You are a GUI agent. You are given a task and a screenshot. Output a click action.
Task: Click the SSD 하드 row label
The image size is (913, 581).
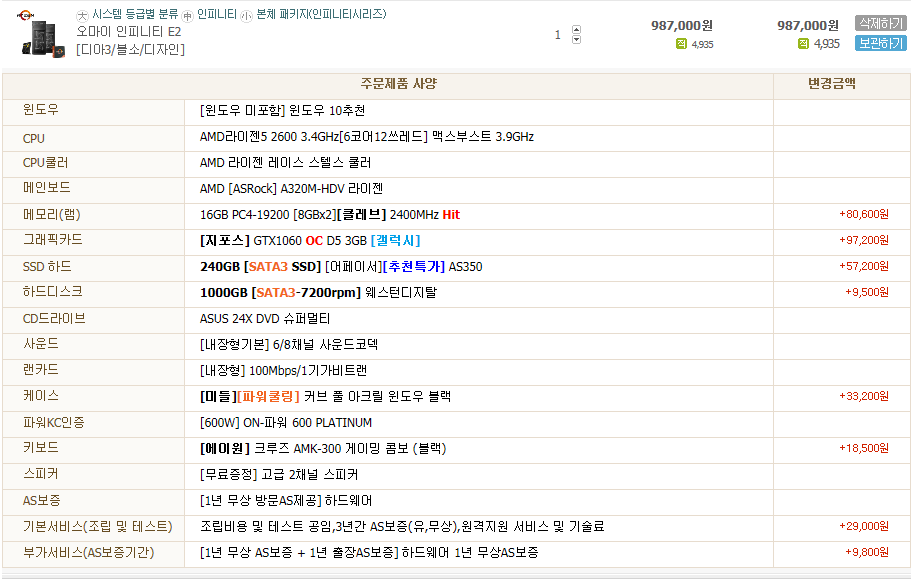(47, 267)
